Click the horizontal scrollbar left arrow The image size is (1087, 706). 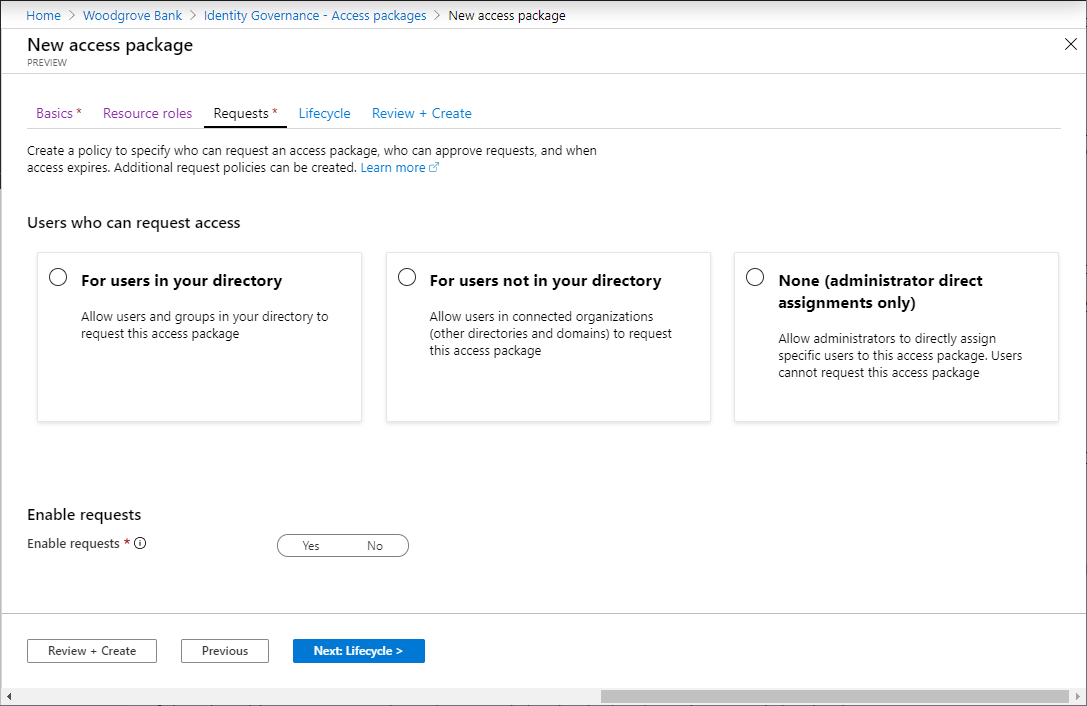[x=10, y=696]
